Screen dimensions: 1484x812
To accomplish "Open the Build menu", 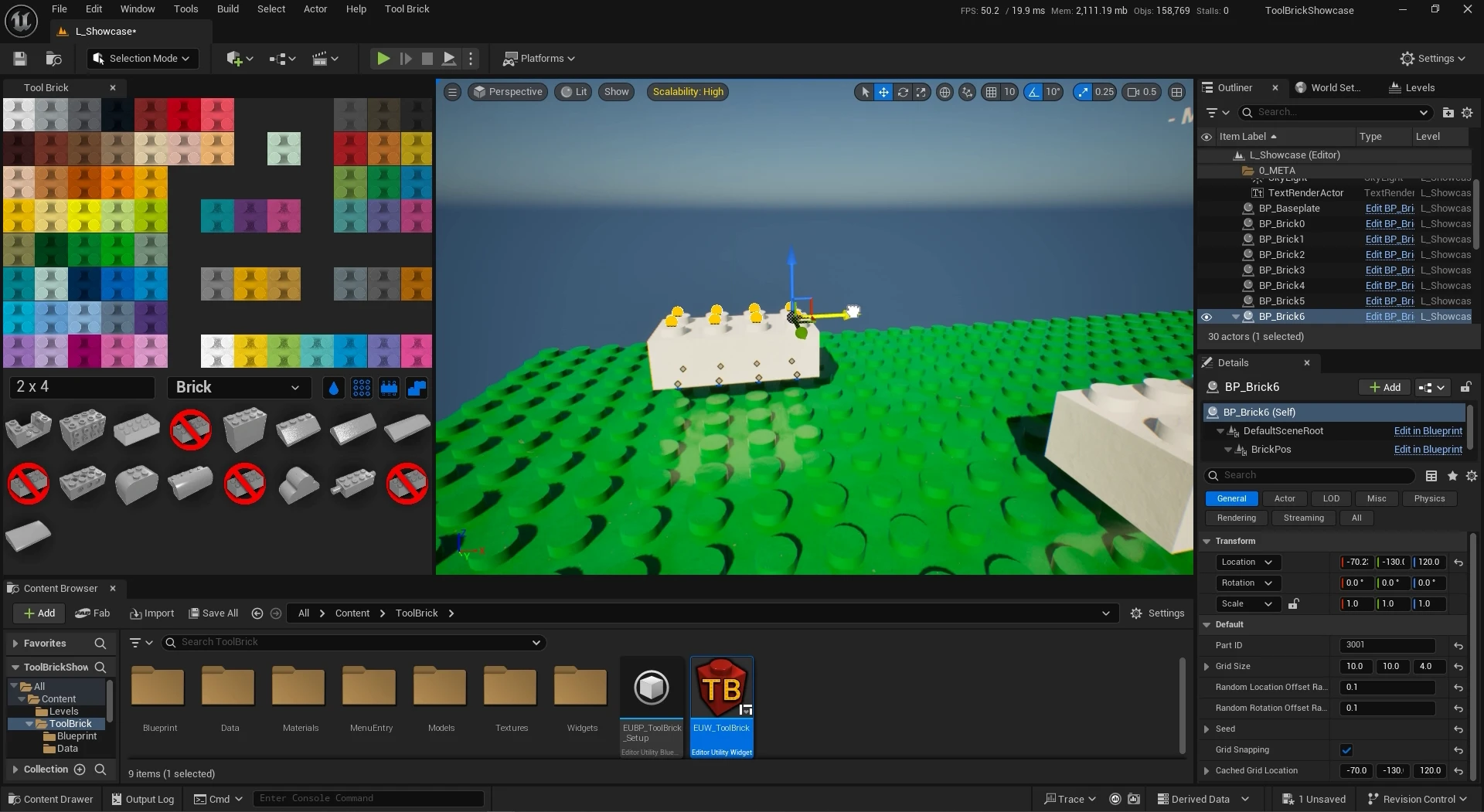I will click(x=228, y=9).
